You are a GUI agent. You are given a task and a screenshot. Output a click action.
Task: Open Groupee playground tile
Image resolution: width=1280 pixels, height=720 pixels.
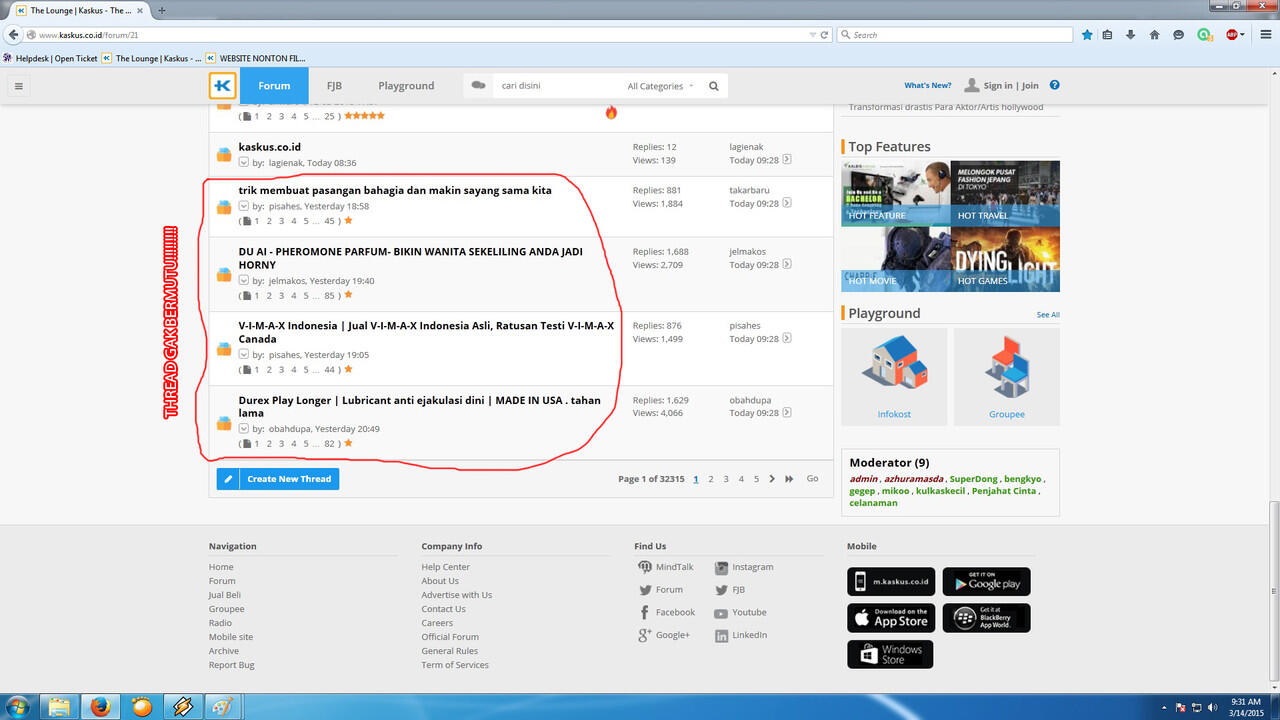[1007, 376]
